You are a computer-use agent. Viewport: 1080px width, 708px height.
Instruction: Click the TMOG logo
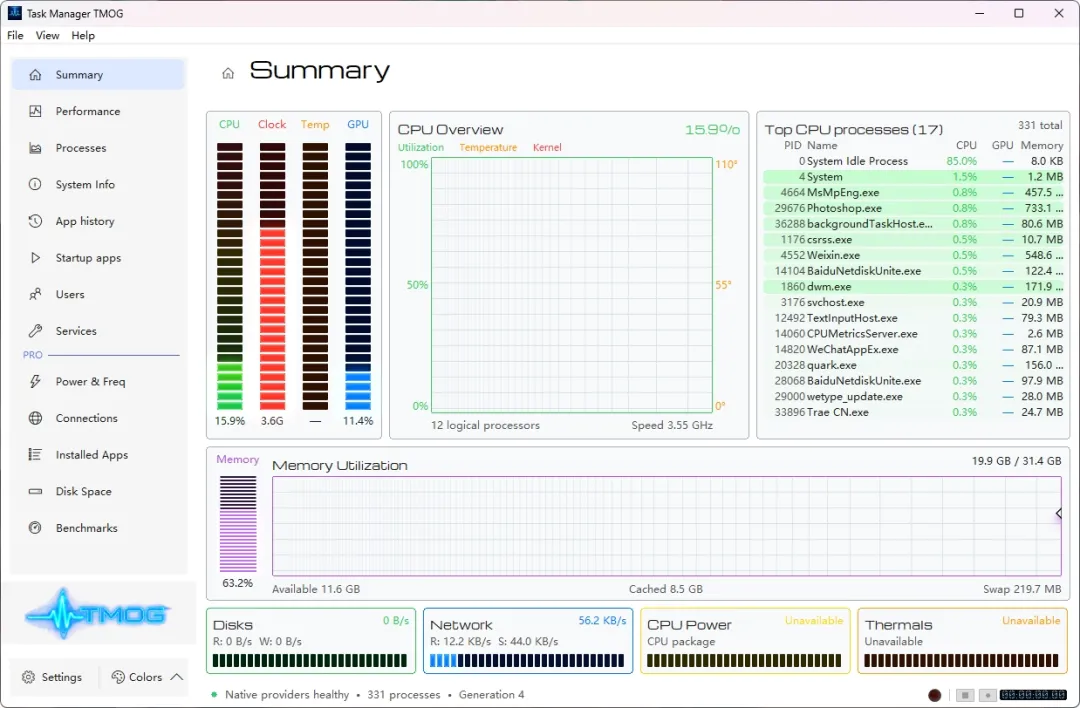pyautogui.click(x=98, y=613)
